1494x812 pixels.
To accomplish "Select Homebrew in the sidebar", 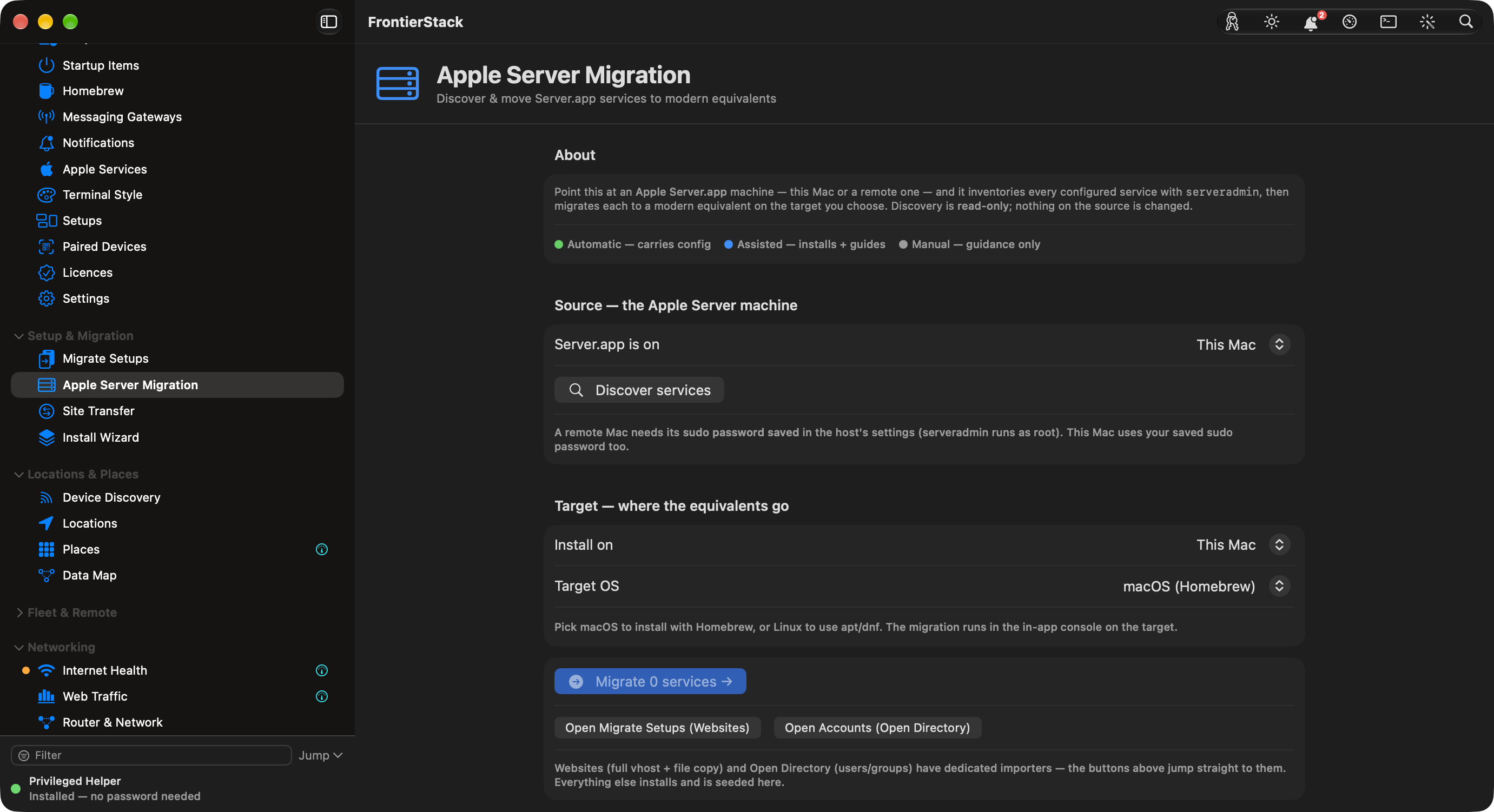I will [x=177, y=91].
